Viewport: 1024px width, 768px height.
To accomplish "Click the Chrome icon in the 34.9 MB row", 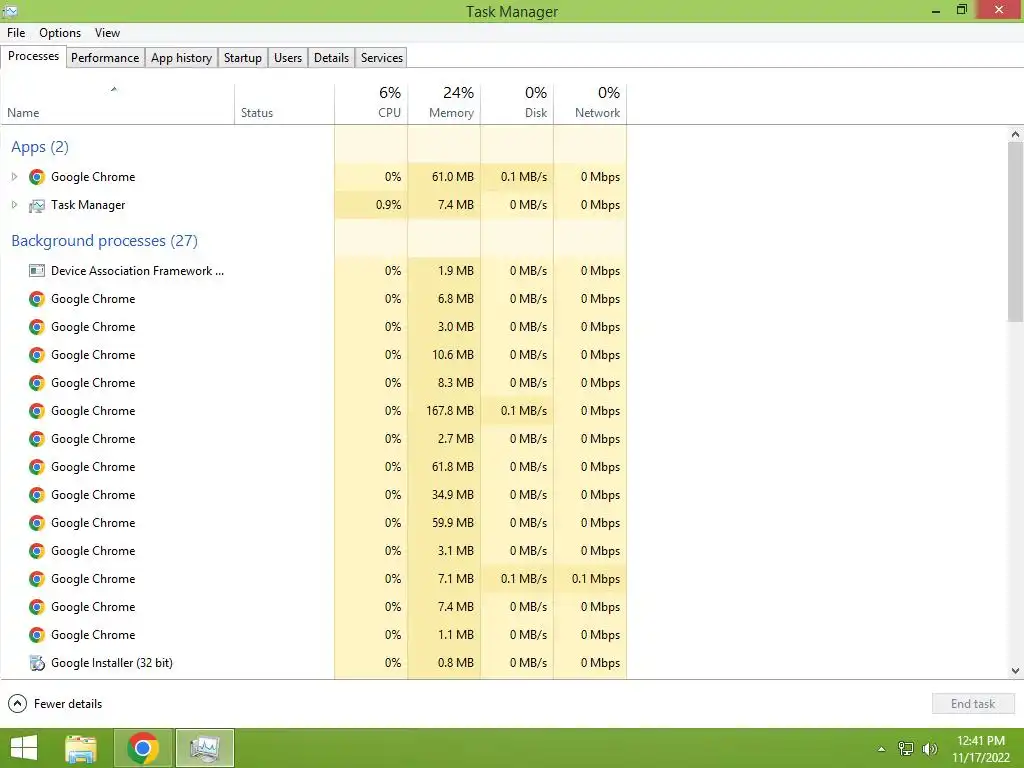I will [37, 495].
